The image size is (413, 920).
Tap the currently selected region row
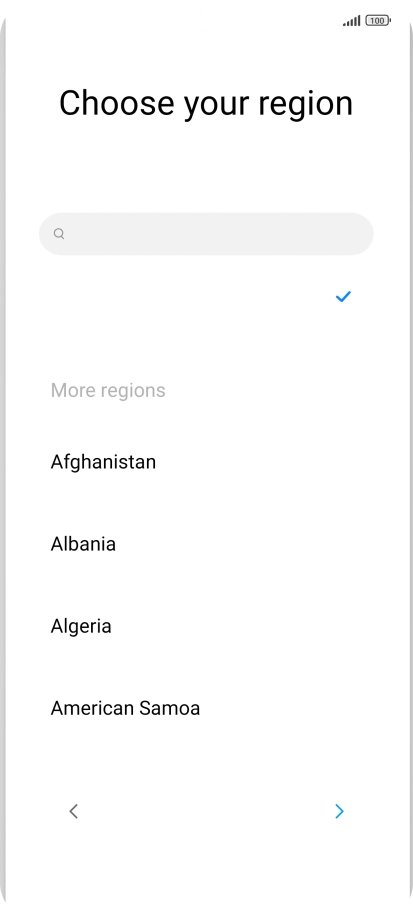pos(206,296)
